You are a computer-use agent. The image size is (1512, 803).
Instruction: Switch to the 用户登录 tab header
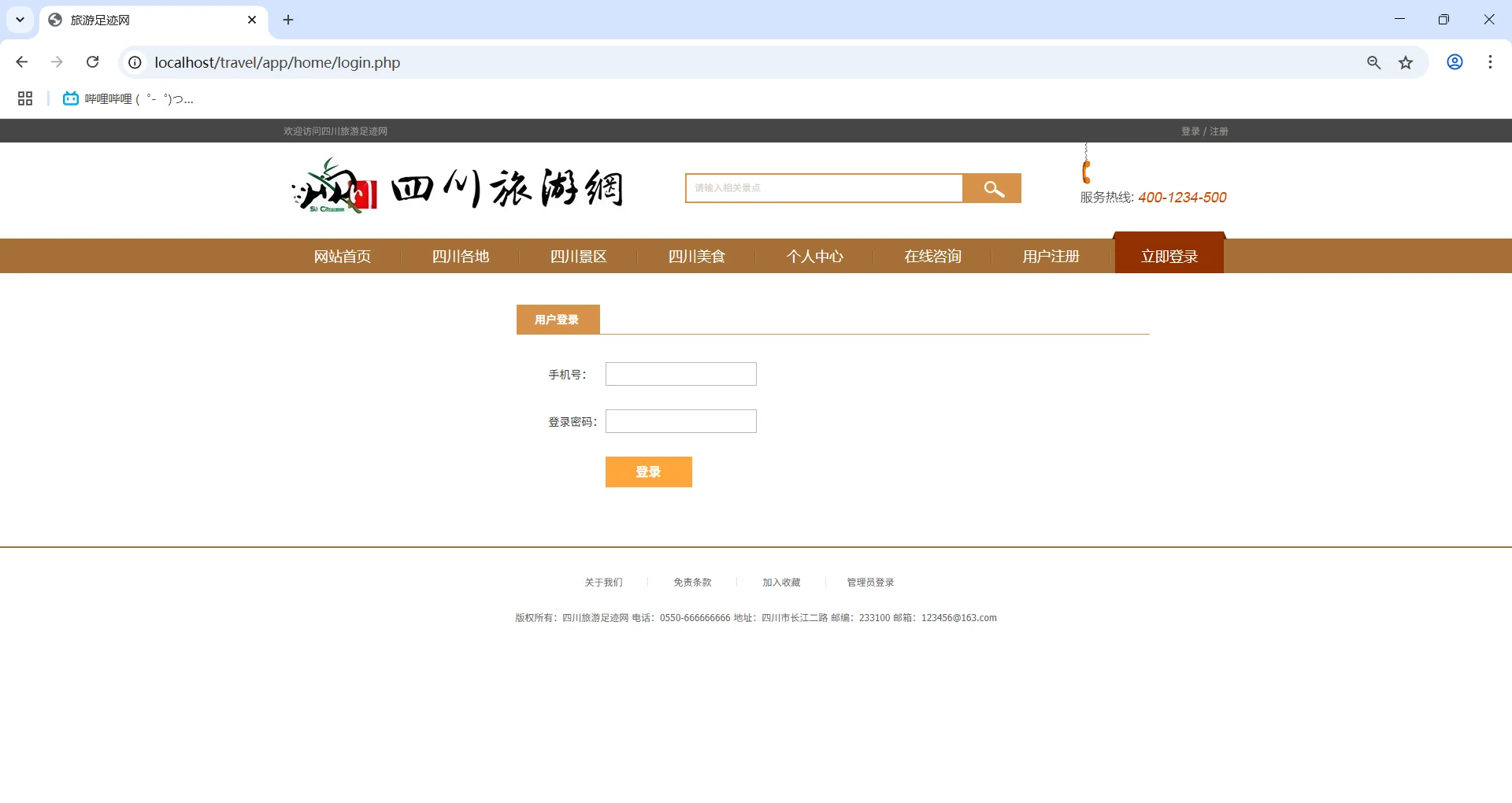coord(557,319)
